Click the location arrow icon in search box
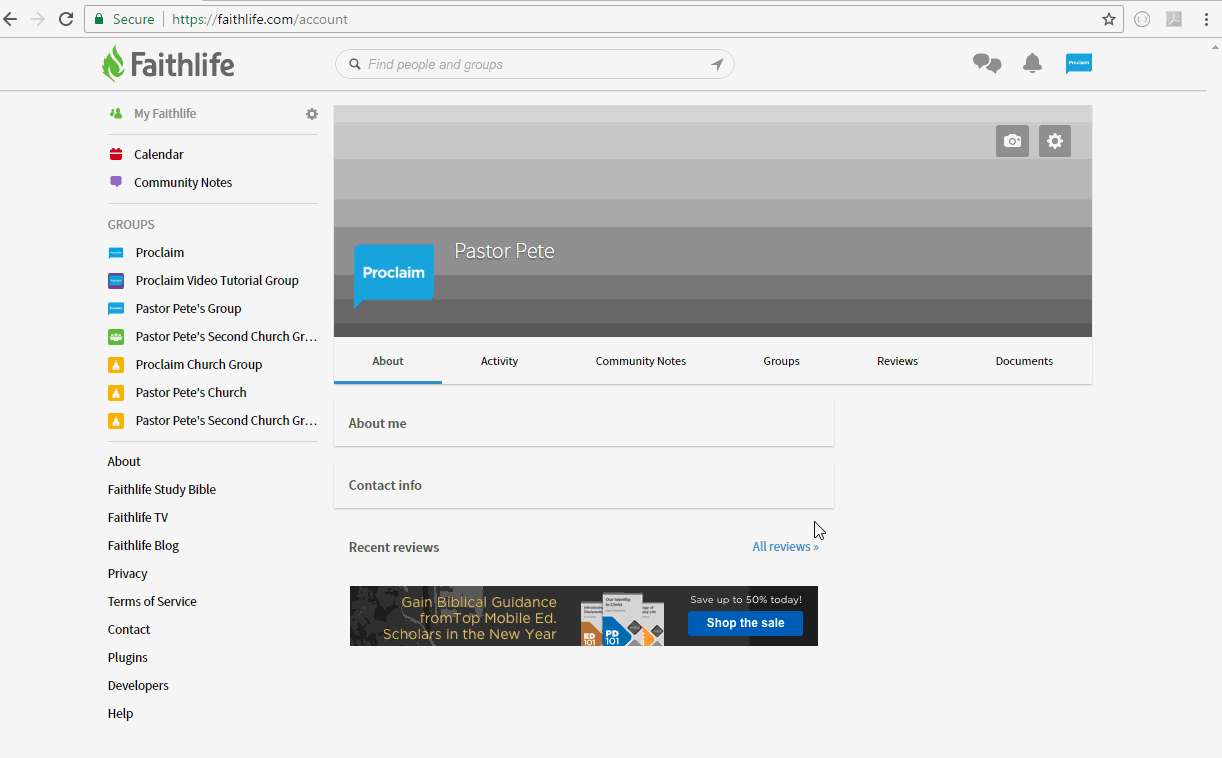 click(x=717, y=64)
